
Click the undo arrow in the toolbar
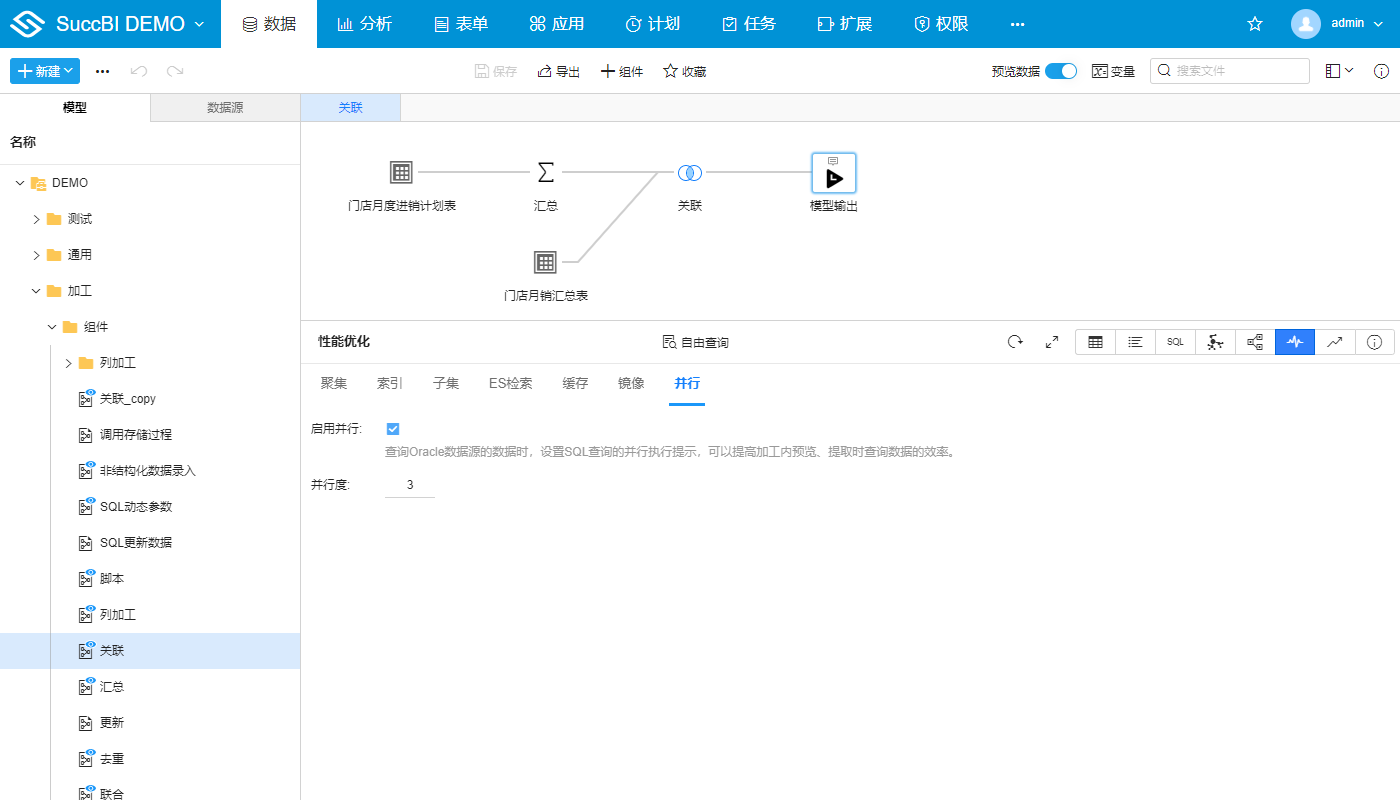point(139,71)
